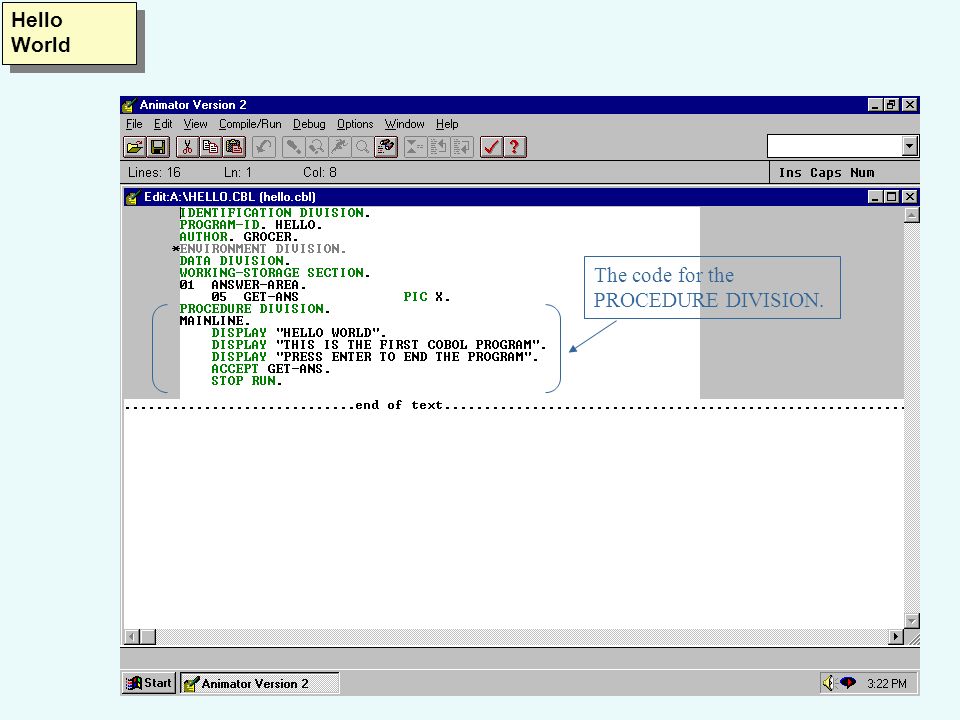Click the IDENTIFICATION DIVISION line
960x720 pixels.
click(275, 212)
